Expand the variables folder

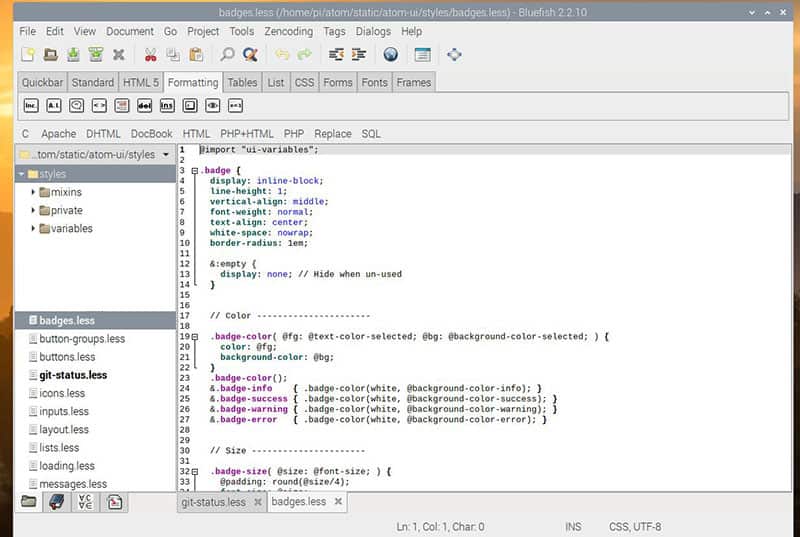pos(33,228)
